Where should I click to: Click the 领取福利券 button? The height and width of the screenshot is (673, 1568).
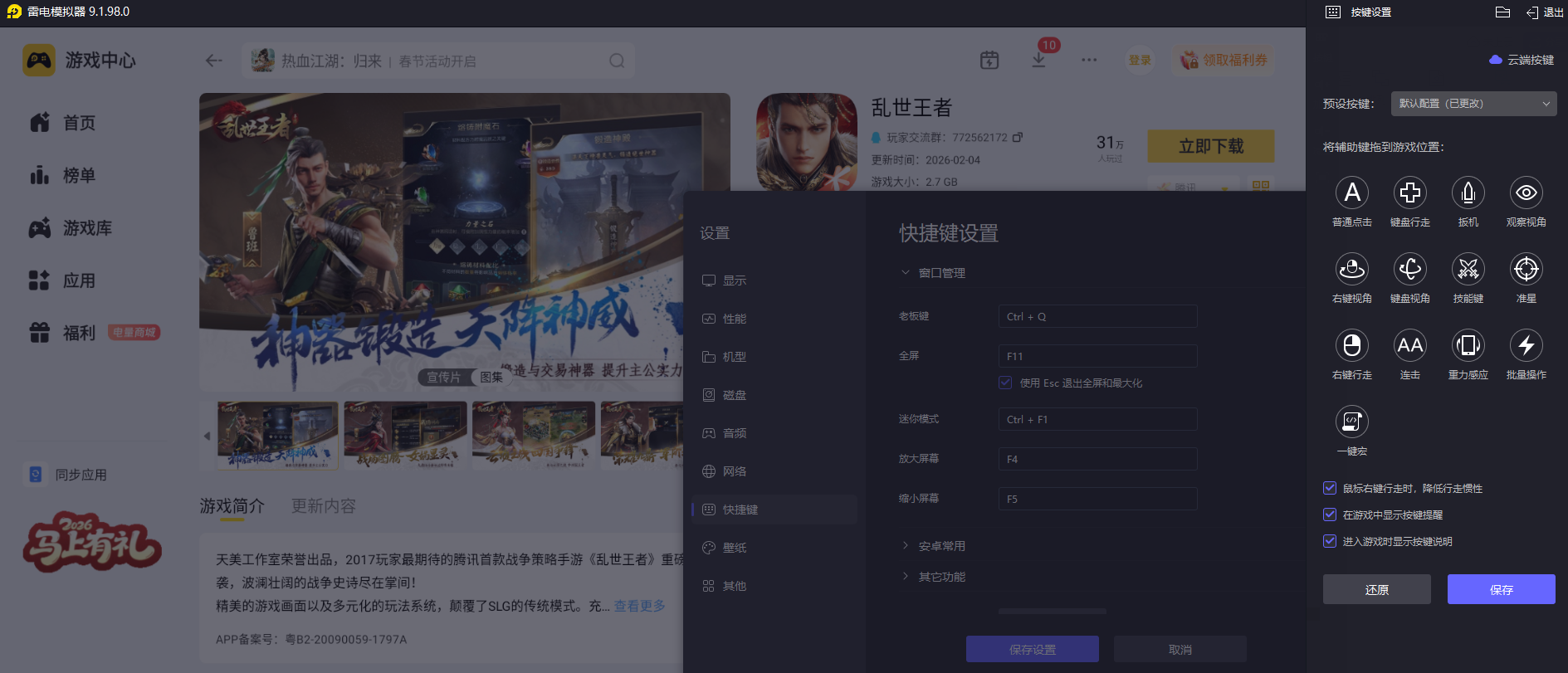[1224, 60]
